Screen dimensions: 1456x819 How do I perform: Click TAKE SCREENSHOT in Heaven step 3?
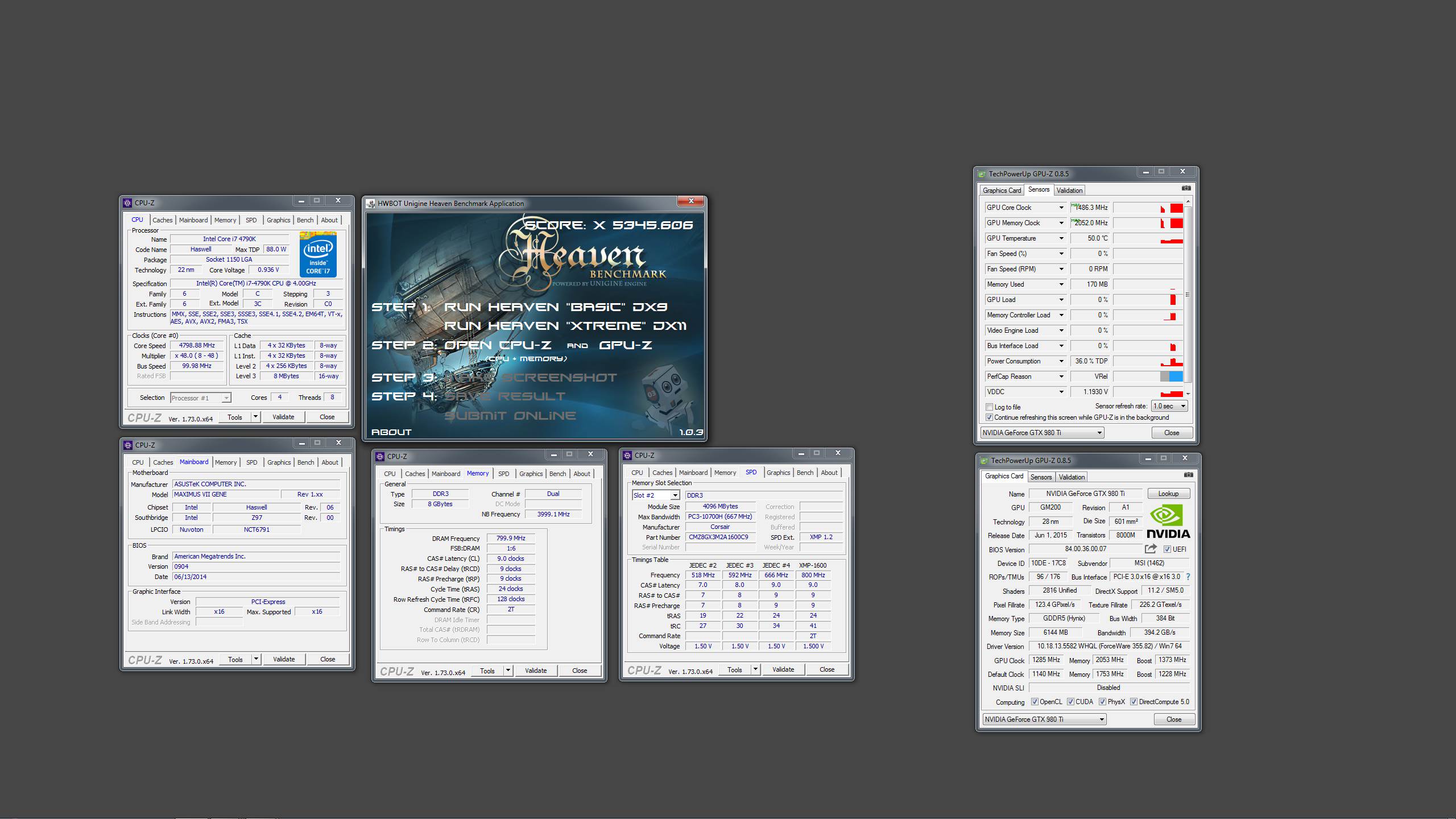click(530, 378)
